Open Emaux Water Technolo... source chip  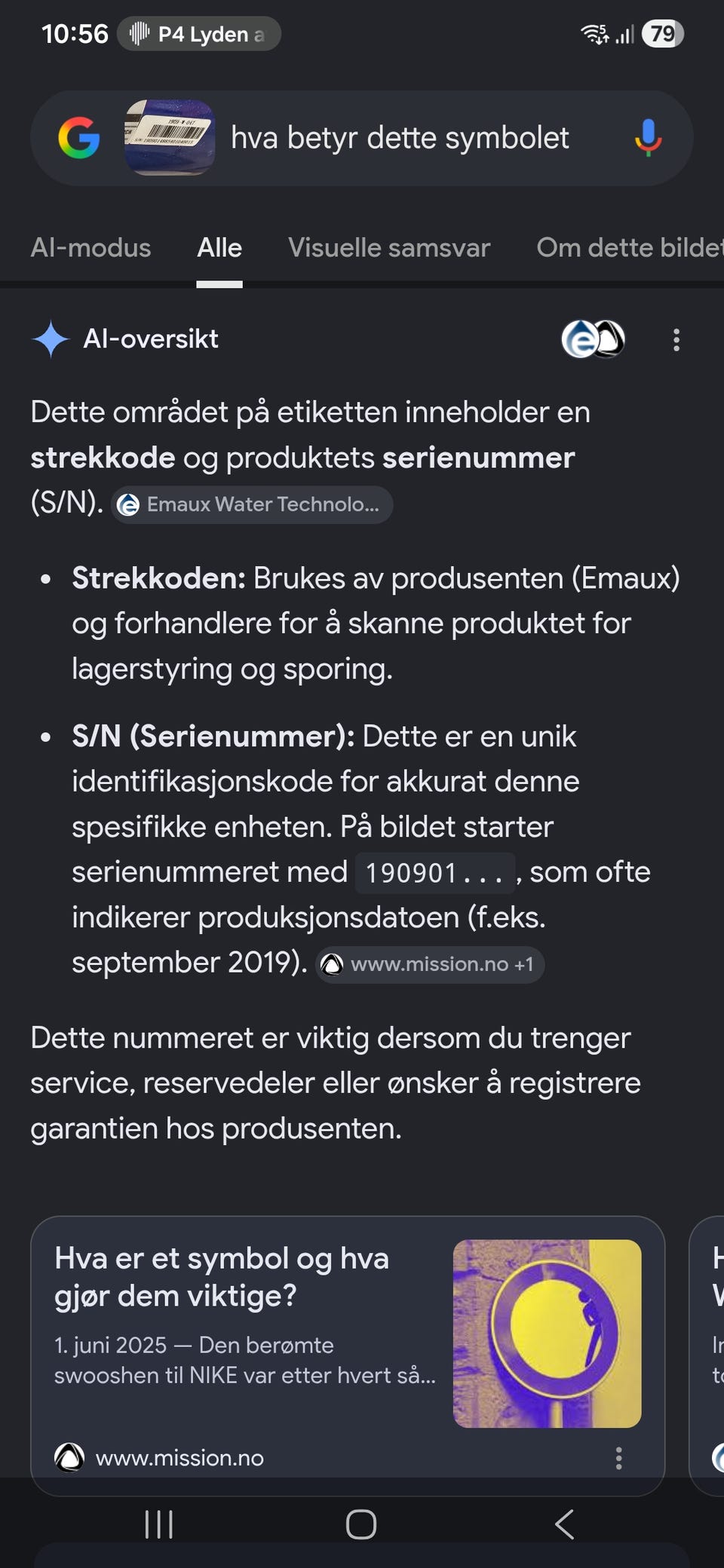[x=252, y=504]
